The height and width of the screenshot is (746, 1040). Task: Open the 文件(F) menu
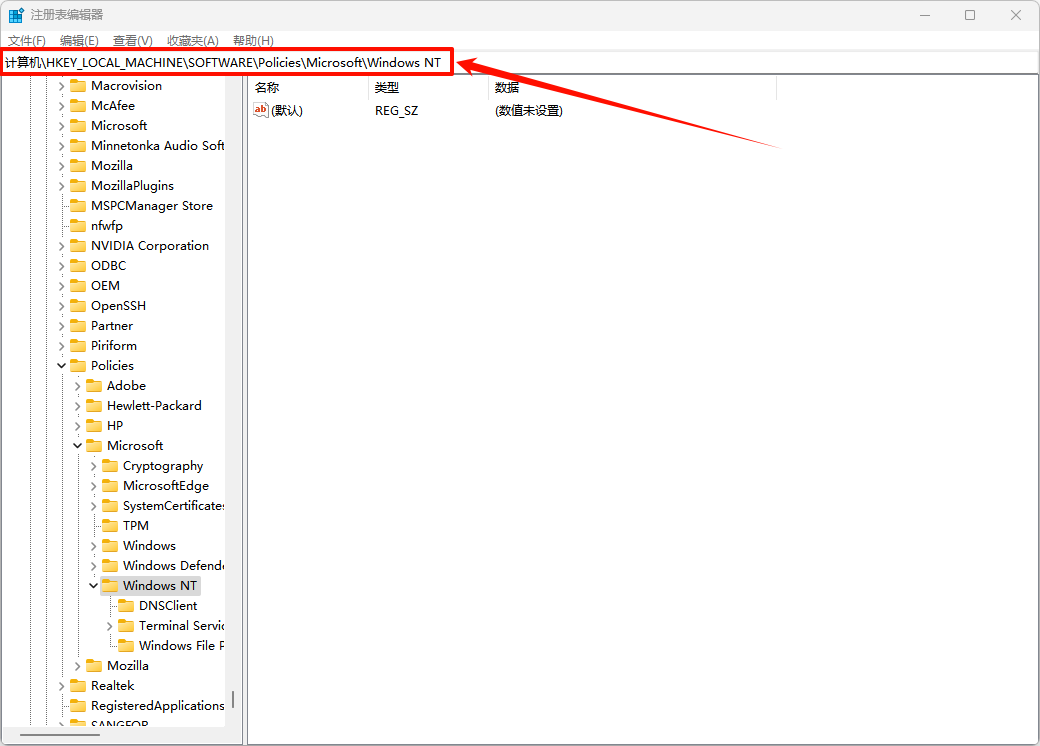point(27,40)
